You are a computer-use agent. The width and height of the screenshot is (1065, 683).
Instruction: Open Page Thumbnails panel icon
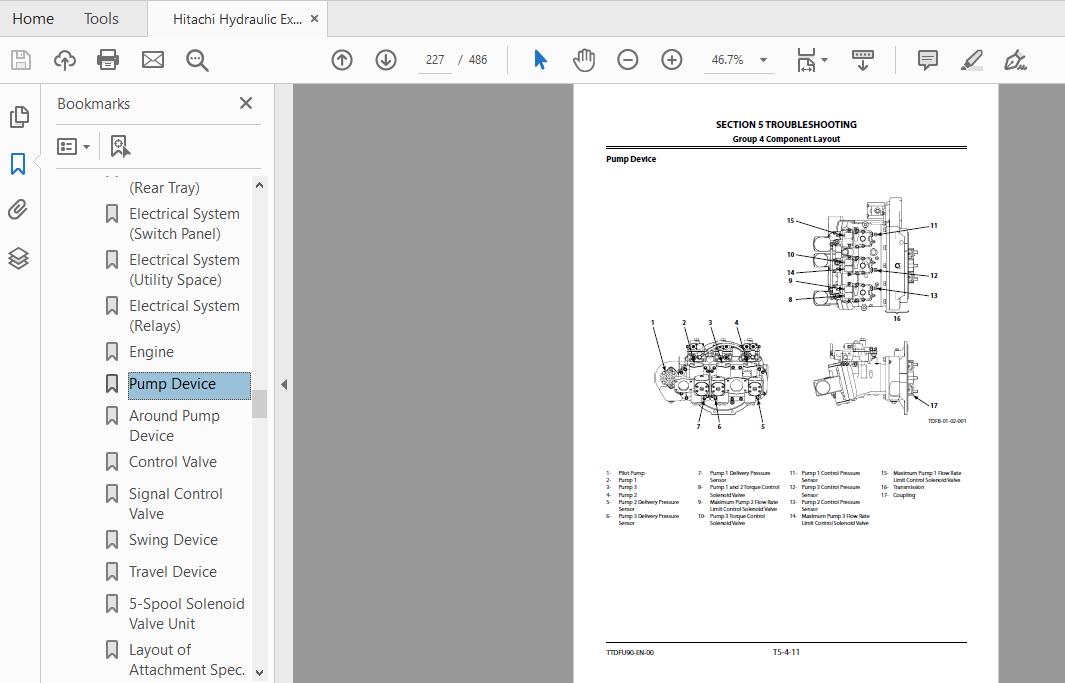[19, 117]
